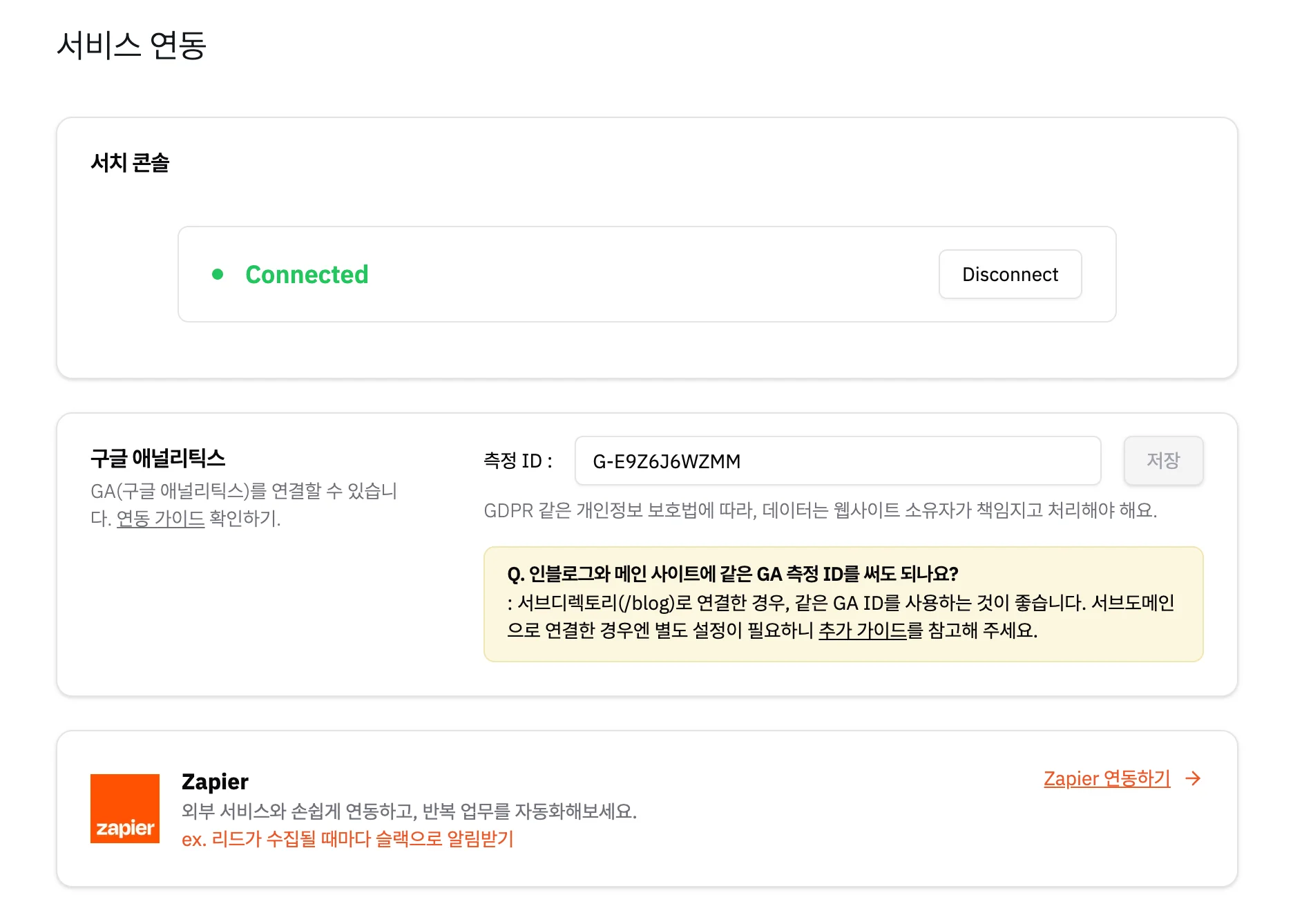This screenshot has width=1293, height=924.
Task: Click the 외부 서비스와 손쉽게 연동 description
Action: tap(409, 811)
